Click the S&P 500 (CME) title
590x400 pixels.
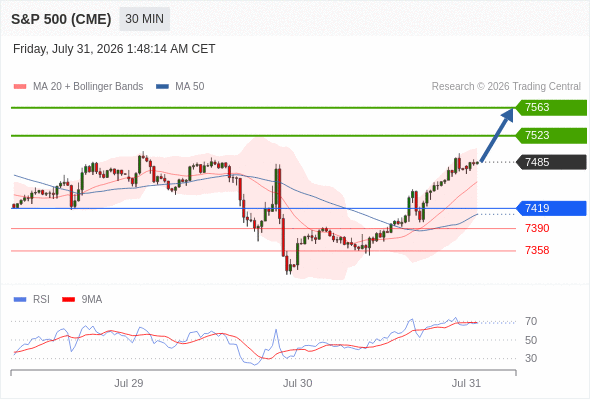pos(61,19)
